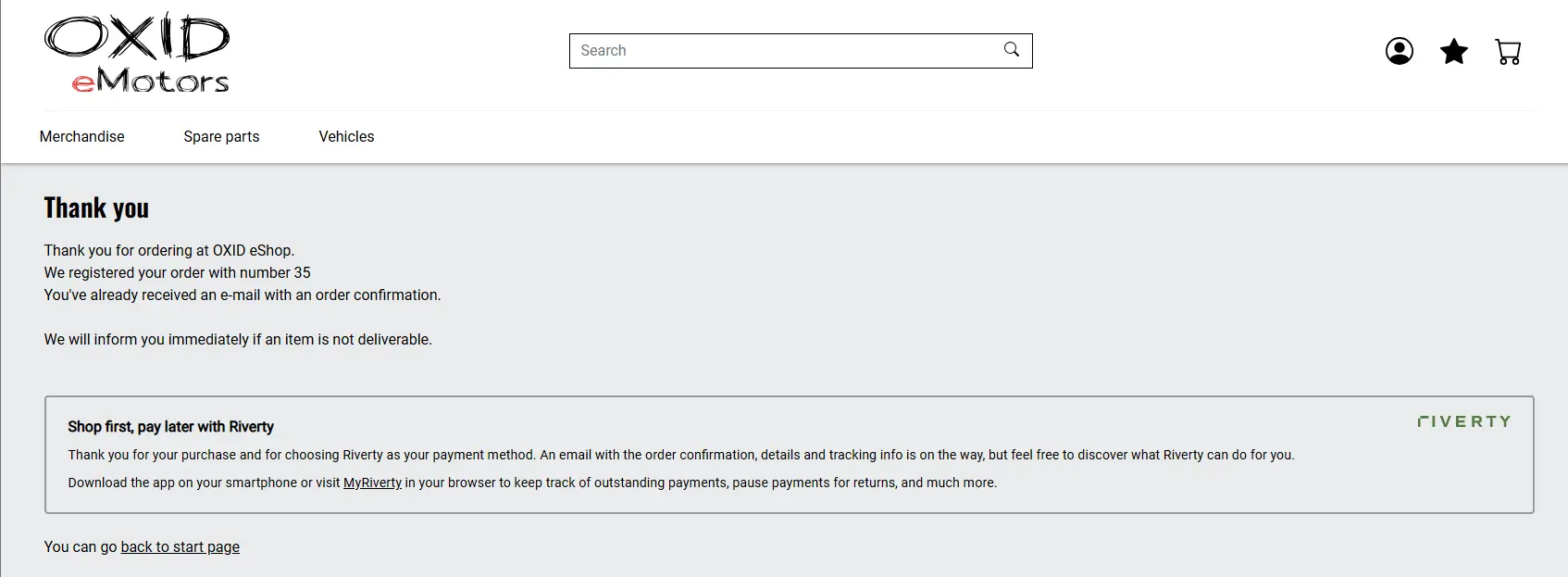Follow the MyRiverty link
1568x577 pixels.
point(372,483)
